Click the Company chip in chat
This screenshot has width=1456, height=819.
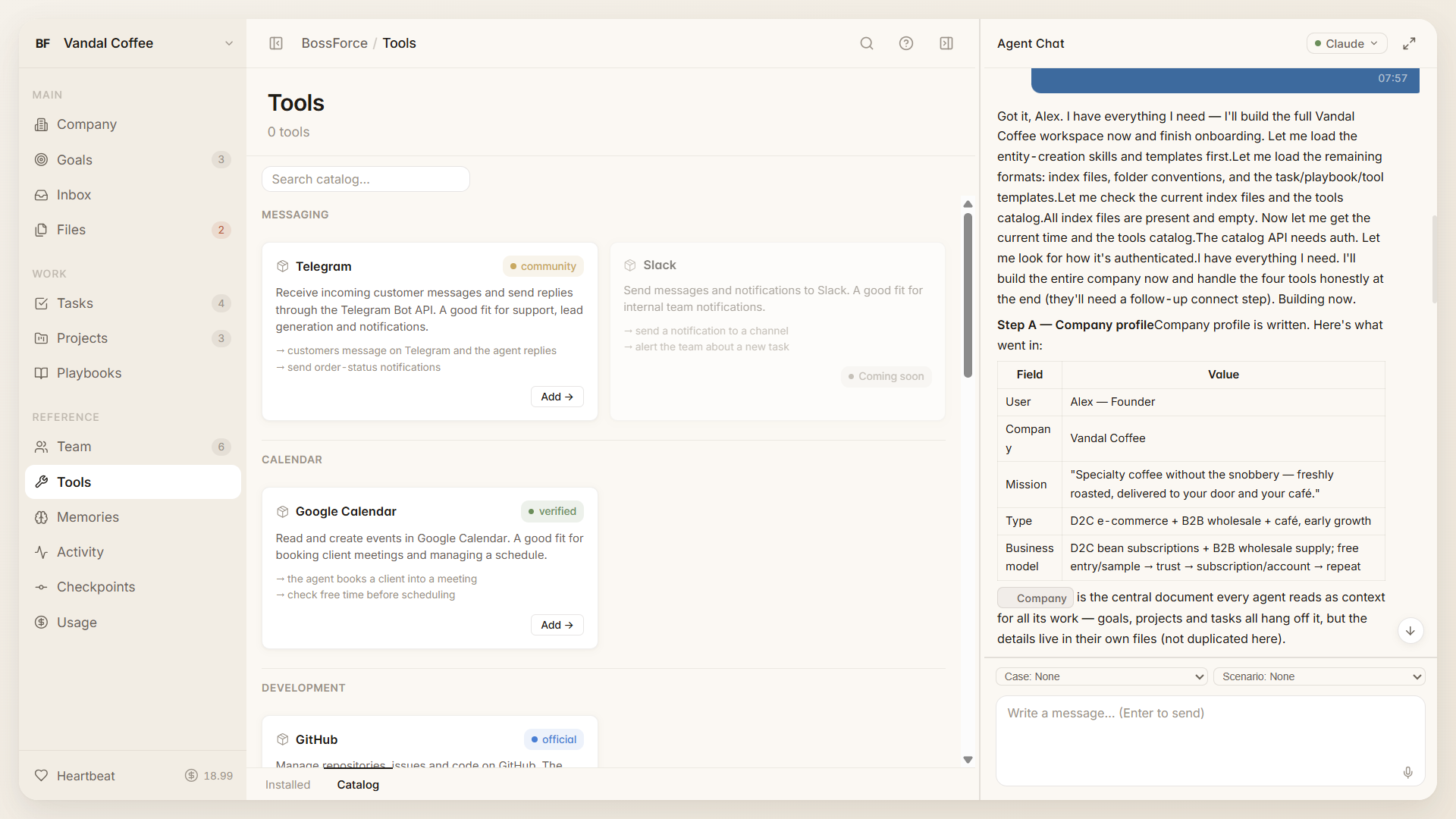(x=1035, y=598)
